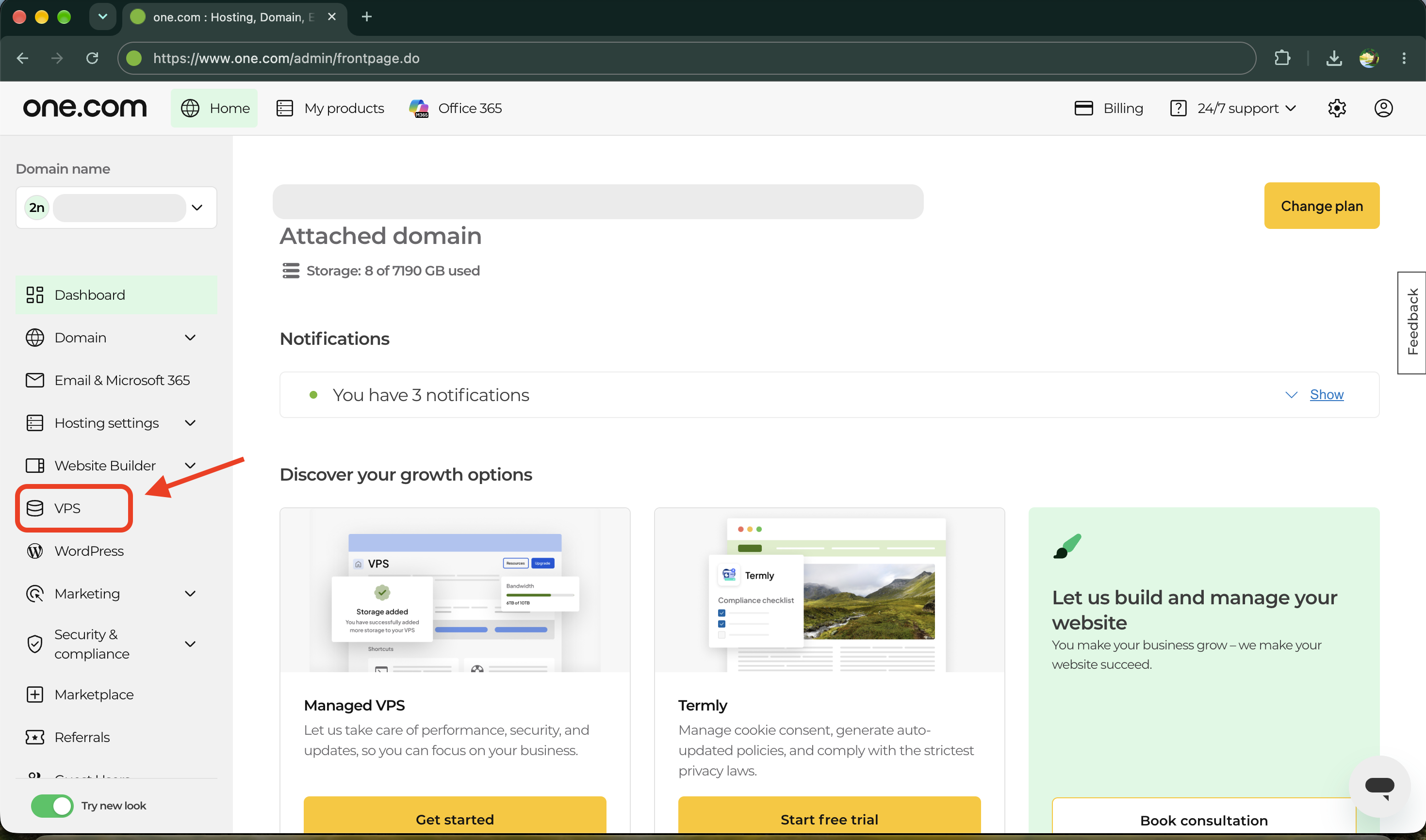This screenshot has width=1426, height=840.
Task: Open browser downloads icon
Action: [x=1334, y=58]
